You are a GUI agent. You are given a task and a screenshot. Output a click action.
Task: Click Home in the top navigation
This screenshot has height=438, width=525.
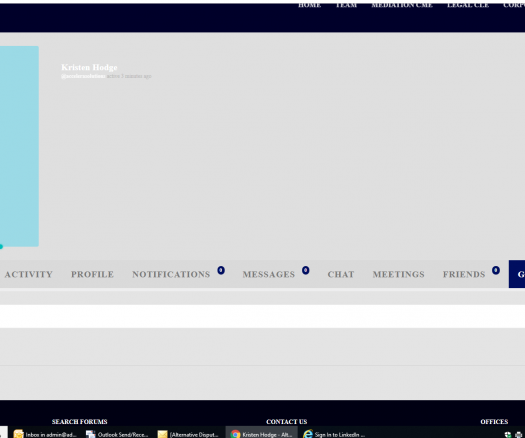tap(309, 5)
